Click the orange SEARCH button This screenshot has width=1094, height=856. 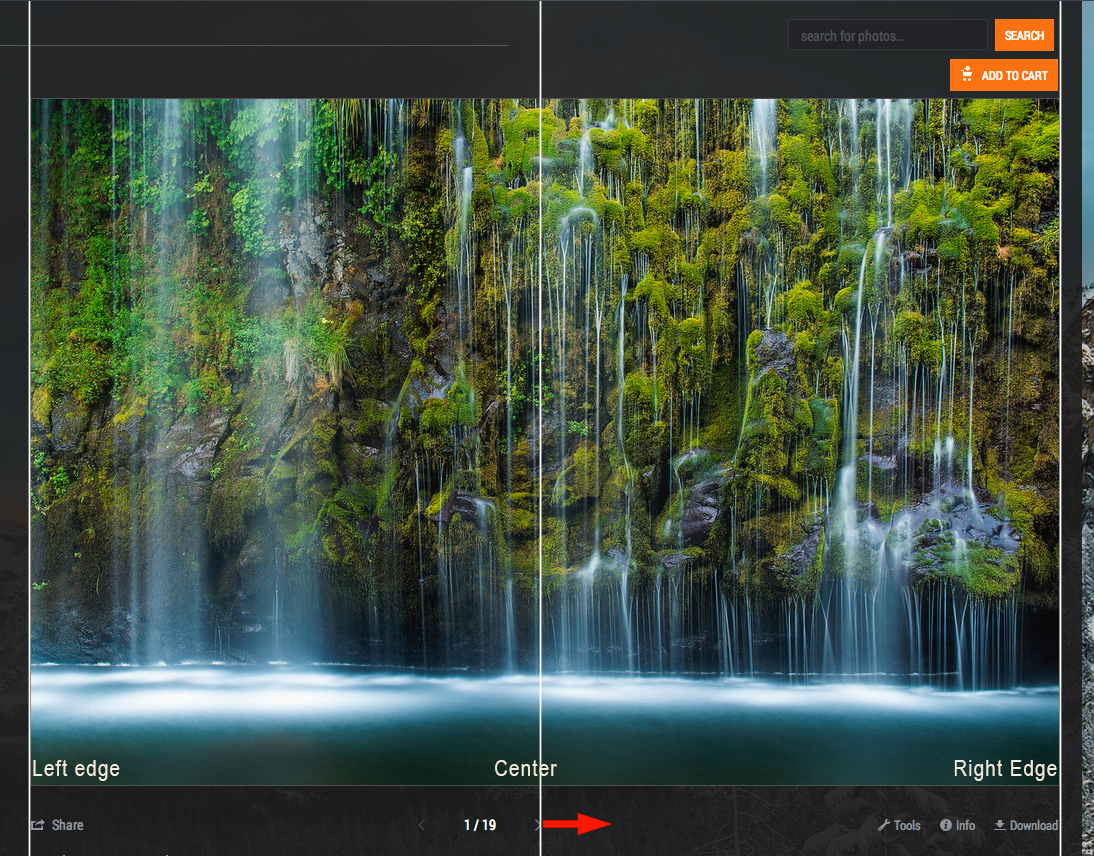1024,35
